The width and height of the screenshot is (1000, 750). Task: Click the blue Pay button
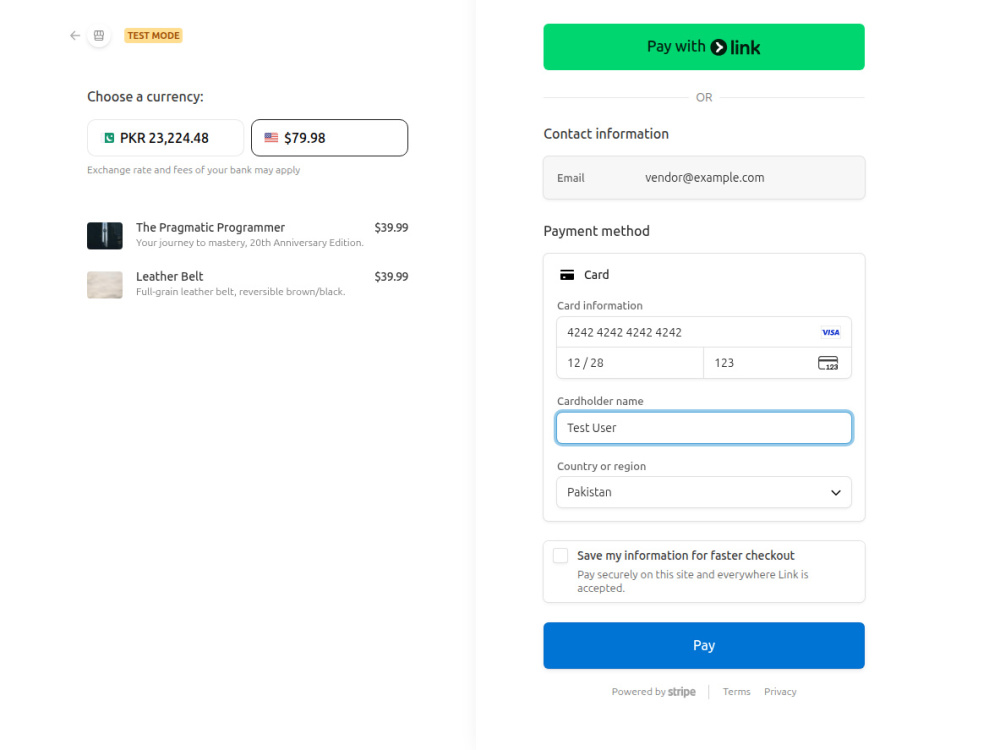[704, 645]
